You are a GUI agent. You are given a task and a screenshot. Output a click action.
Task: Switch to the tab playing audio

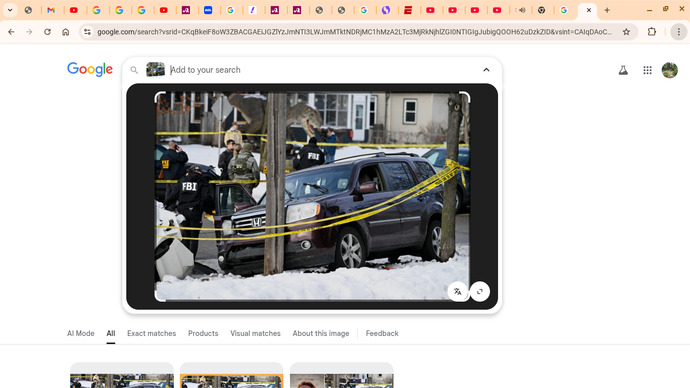(x=521, y=10)
